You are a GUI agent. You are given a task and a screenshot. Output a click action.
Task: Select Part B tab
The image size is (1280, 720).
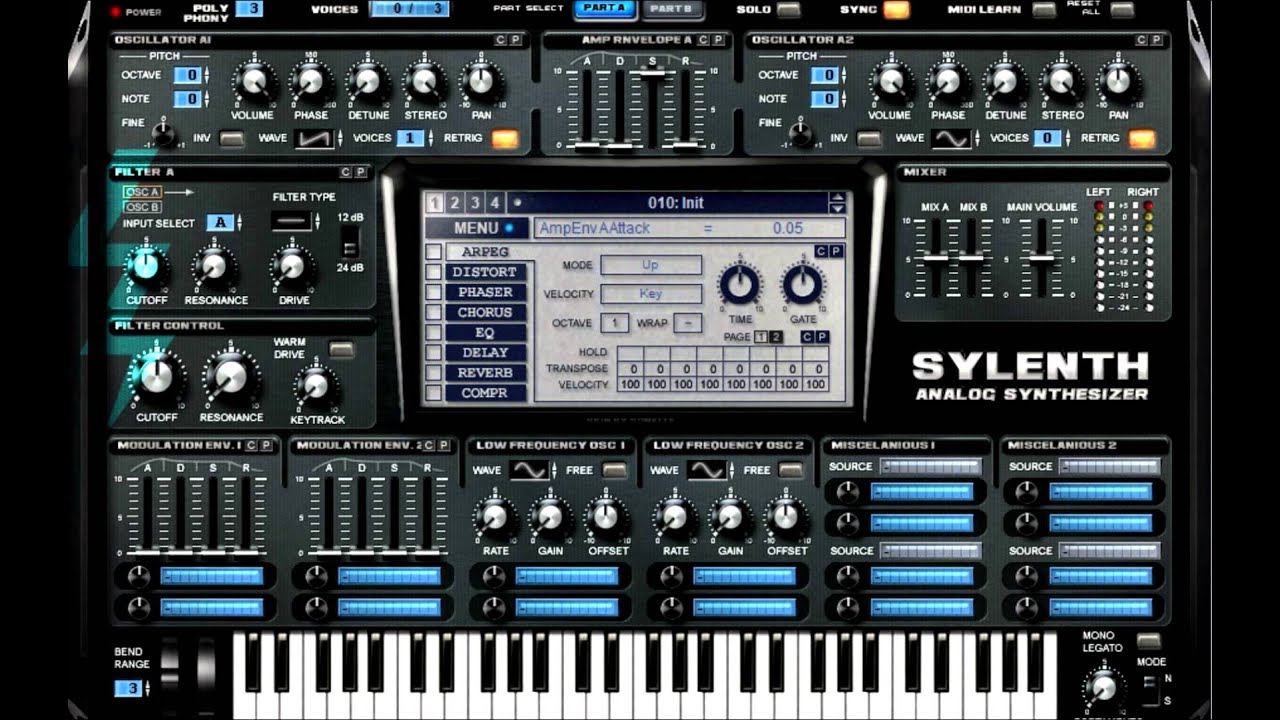coord(671,9)
